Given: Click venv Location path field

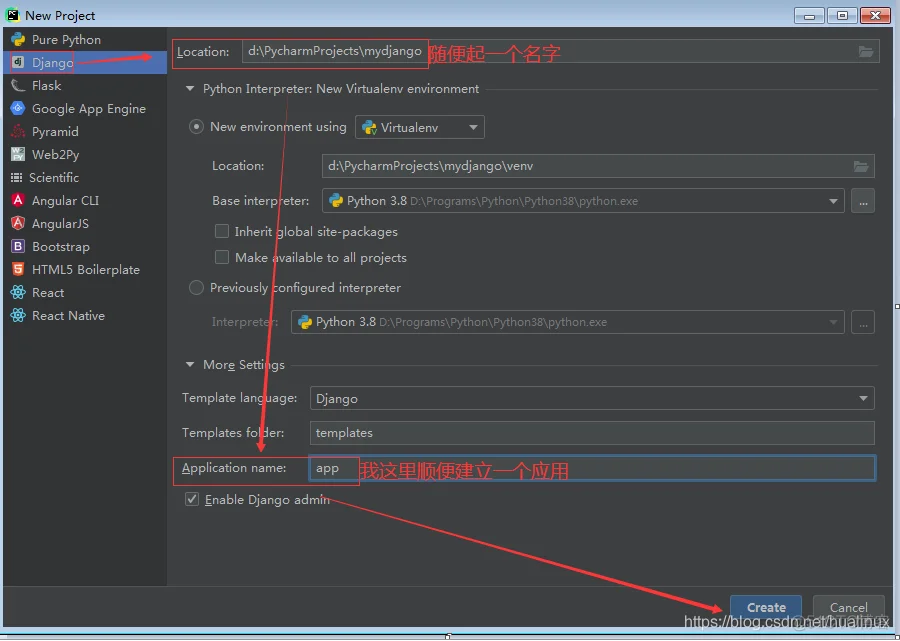Looking at the screenshot, I should point(598,166).
